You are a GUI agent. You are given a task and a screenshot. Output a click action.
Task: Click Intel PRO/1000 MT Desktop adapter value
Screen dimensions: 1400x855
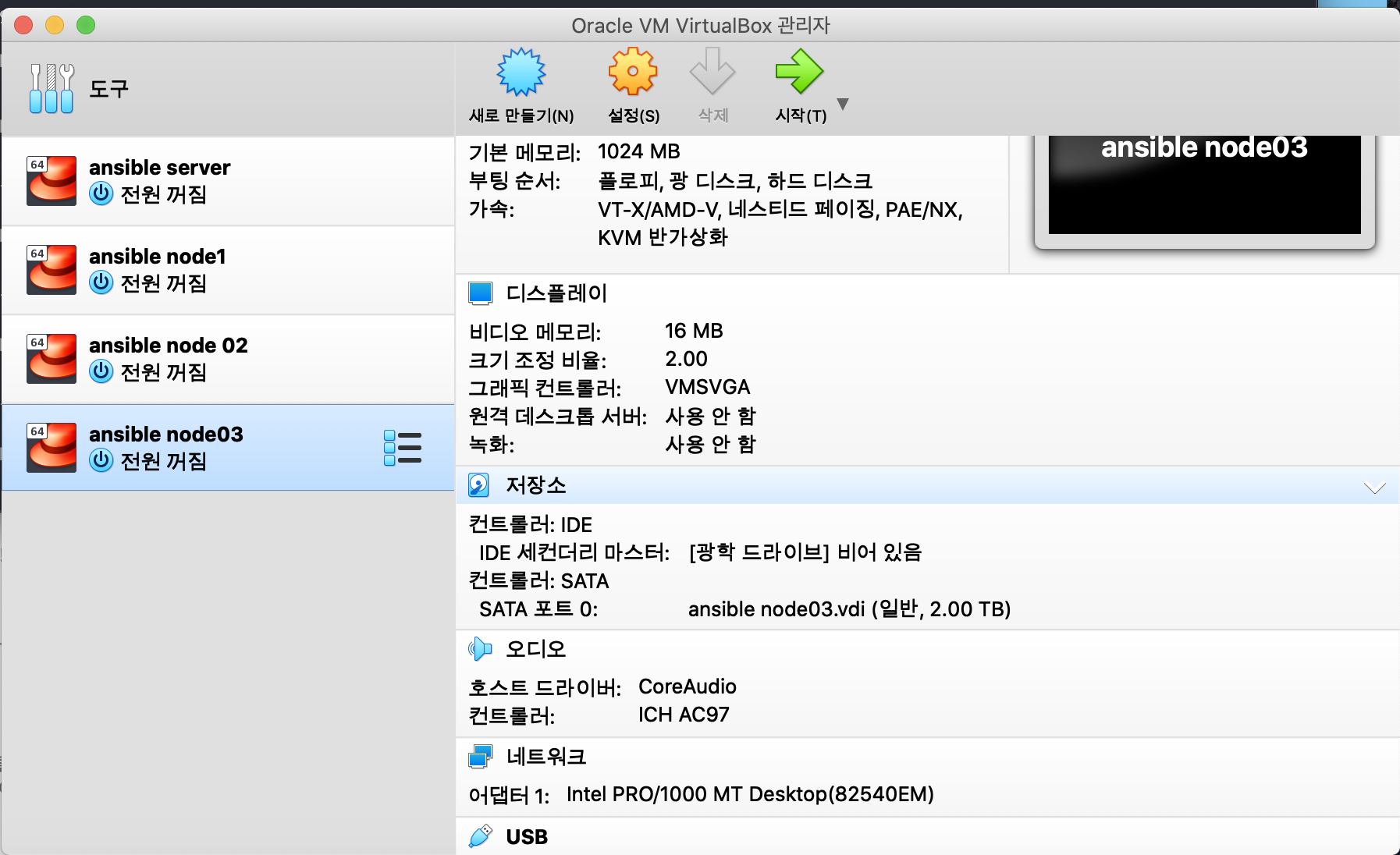point(750,794)
